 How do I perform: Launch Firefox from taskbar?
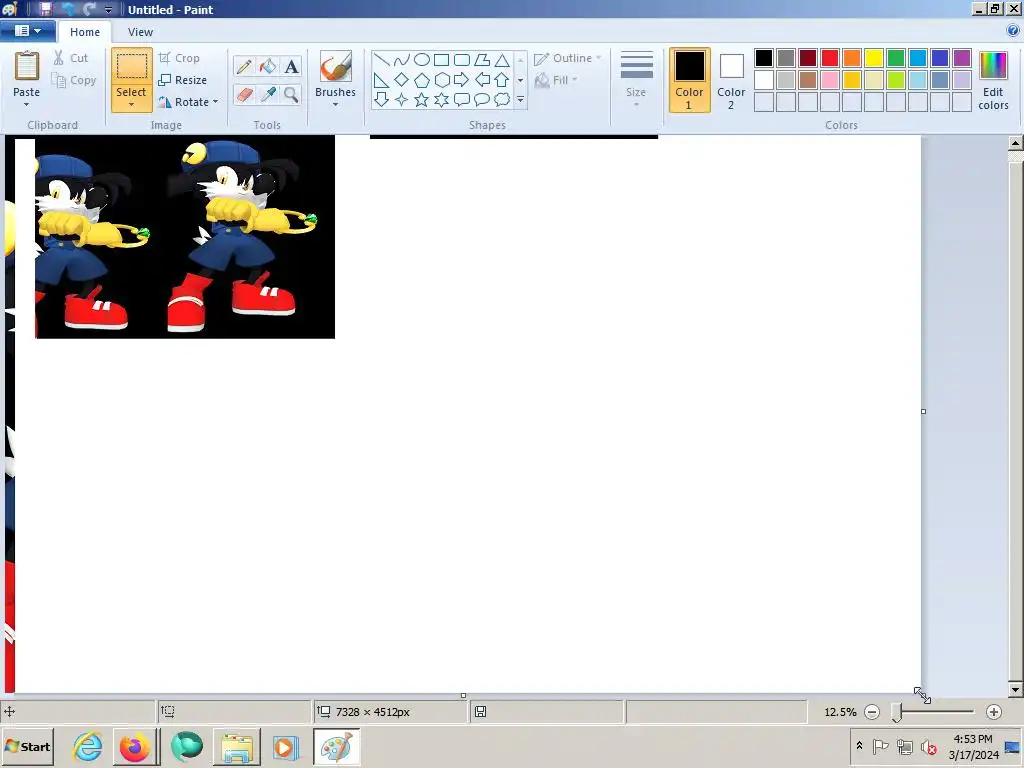135,746
